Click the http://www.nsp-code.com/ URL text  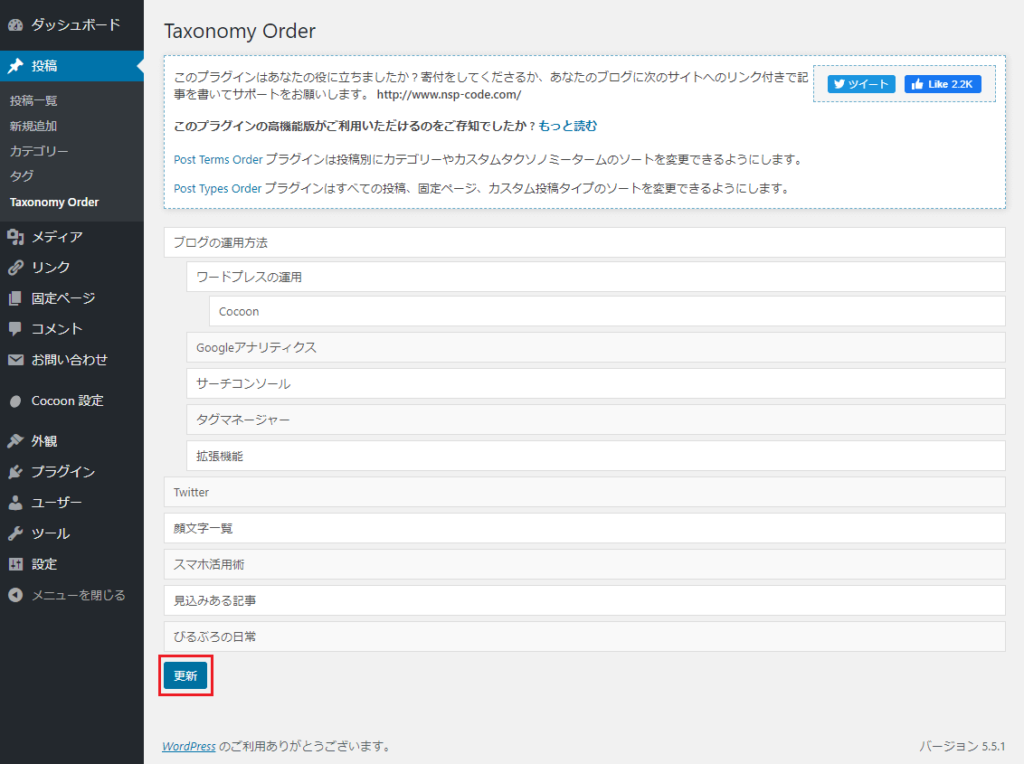449,95
